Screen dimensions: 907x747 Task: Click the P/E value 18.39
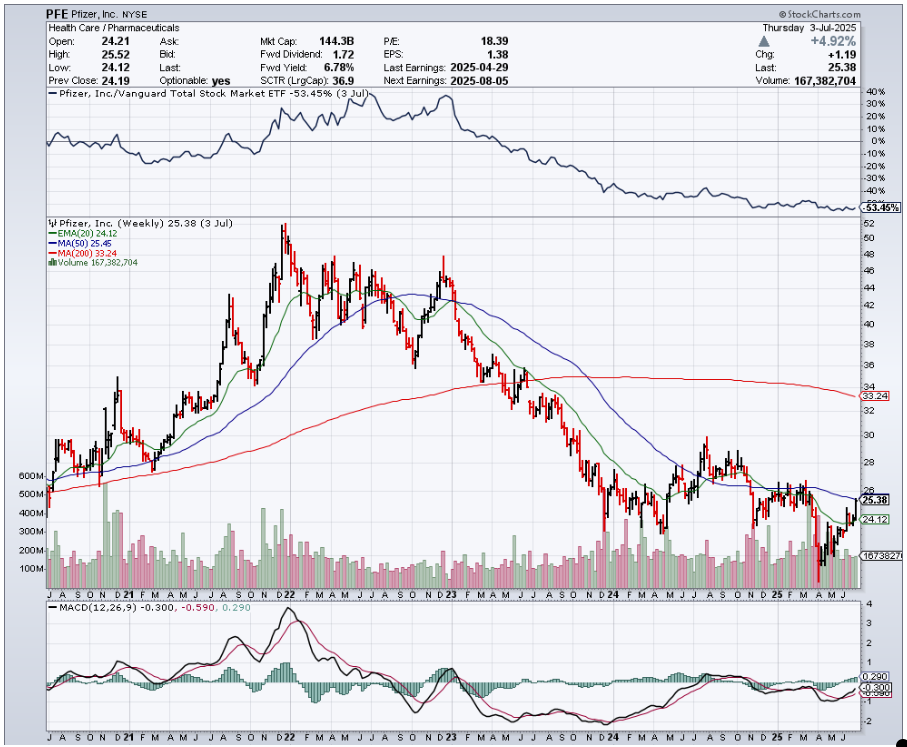pyautogui.click(x=494, y=41)
